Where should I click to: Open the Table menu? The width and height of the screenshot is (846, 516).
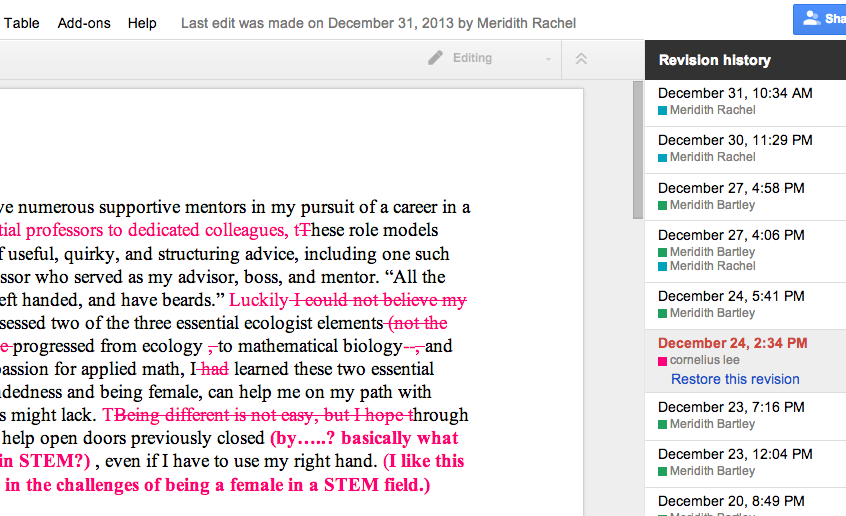coord(22,22)
